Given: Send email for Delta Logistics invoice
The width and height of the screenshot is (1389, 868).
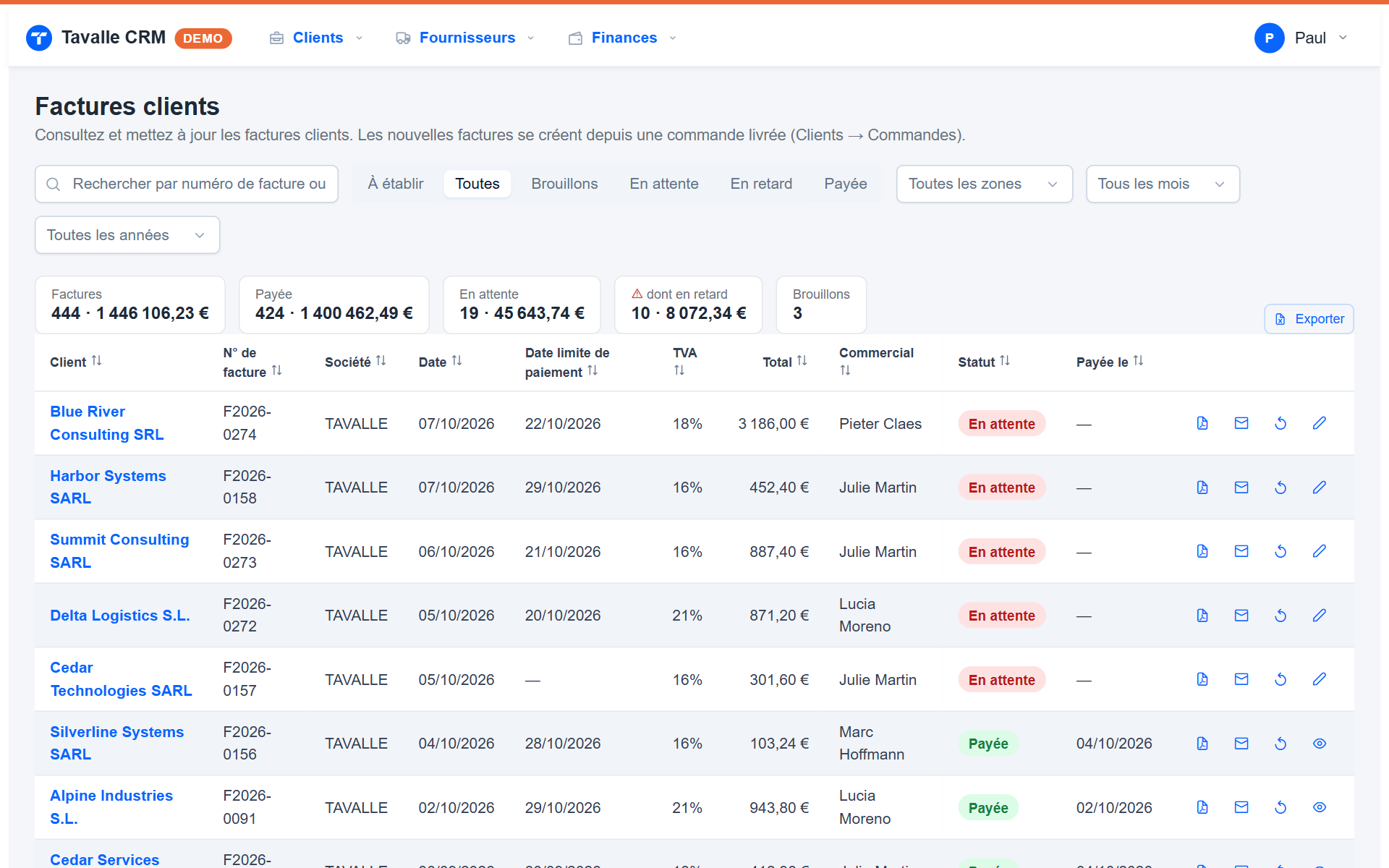Looking at the screenshot, I should 1241,616.
